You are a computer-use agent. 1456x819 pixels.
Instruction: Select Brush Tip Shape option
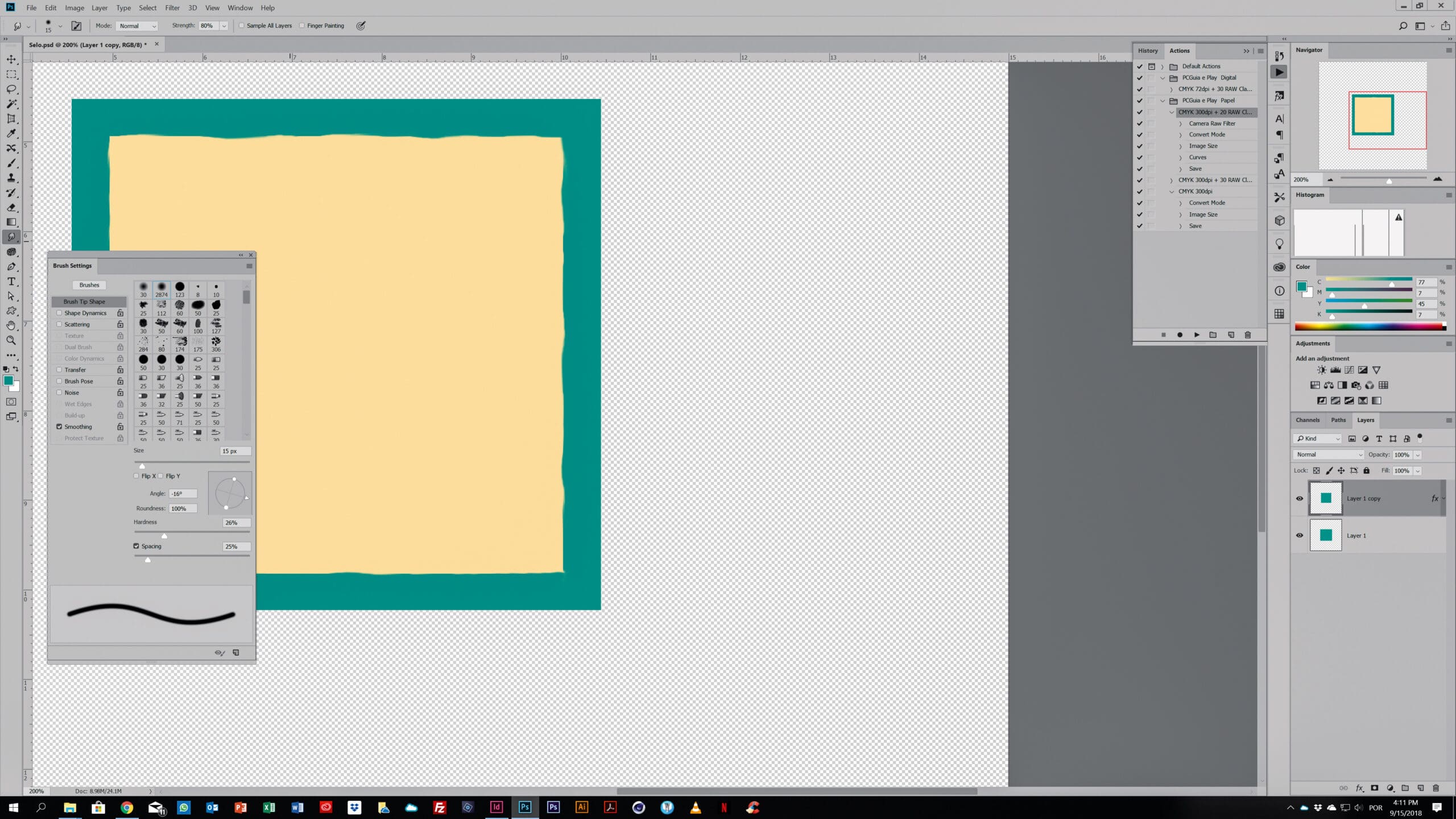89,301
